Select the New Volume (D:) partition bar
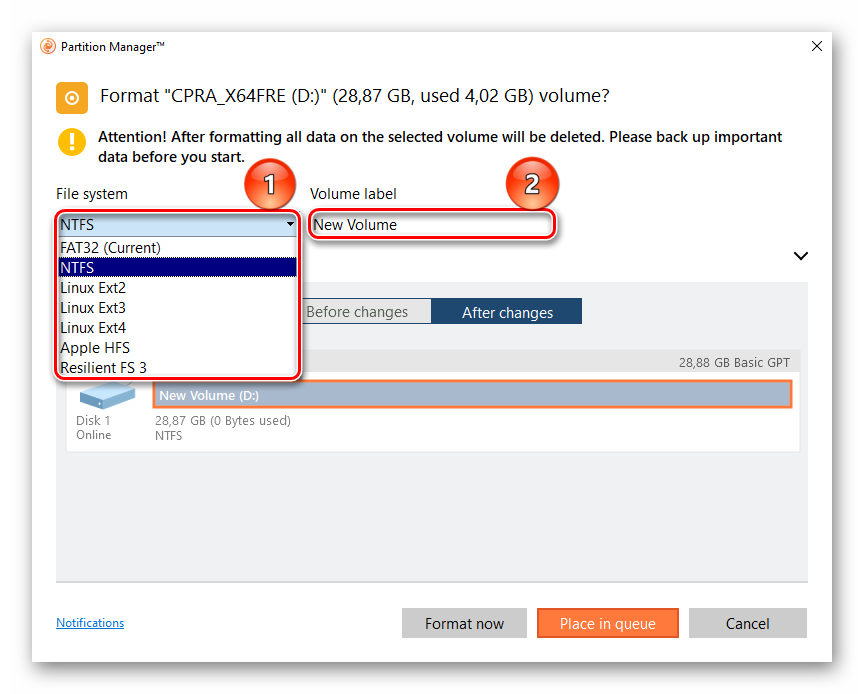 pyautogui.click(x=471, y=395)
